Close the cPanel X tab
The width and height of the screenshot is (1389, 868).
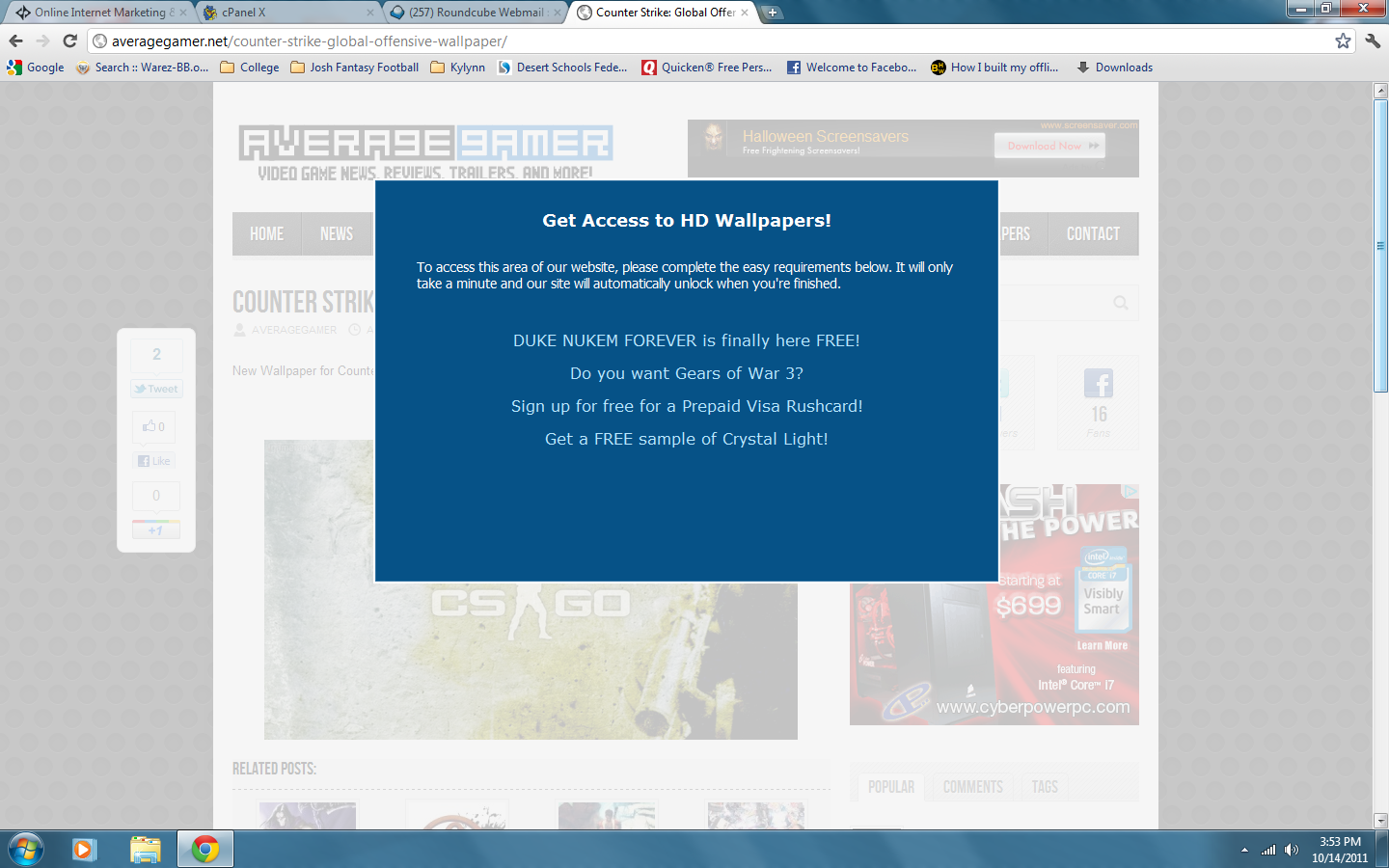370,13
